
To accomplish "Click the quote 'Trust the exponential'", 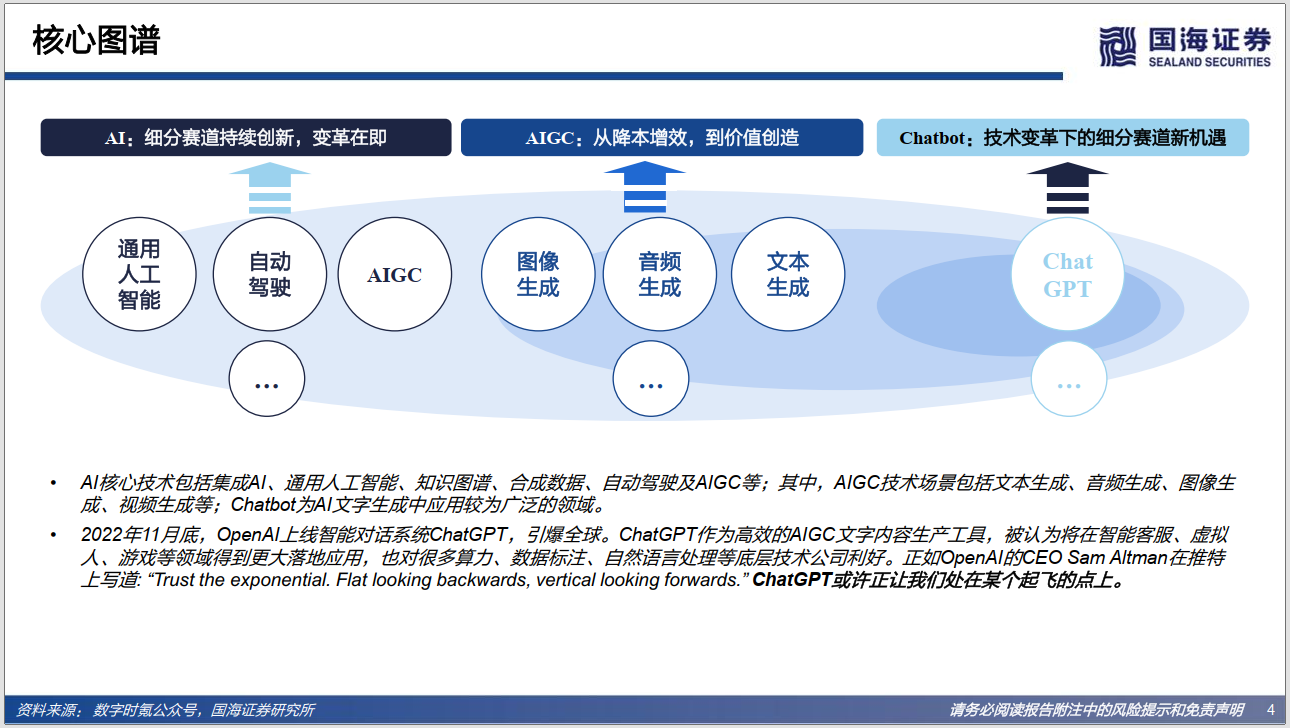I will pos(448,580).
